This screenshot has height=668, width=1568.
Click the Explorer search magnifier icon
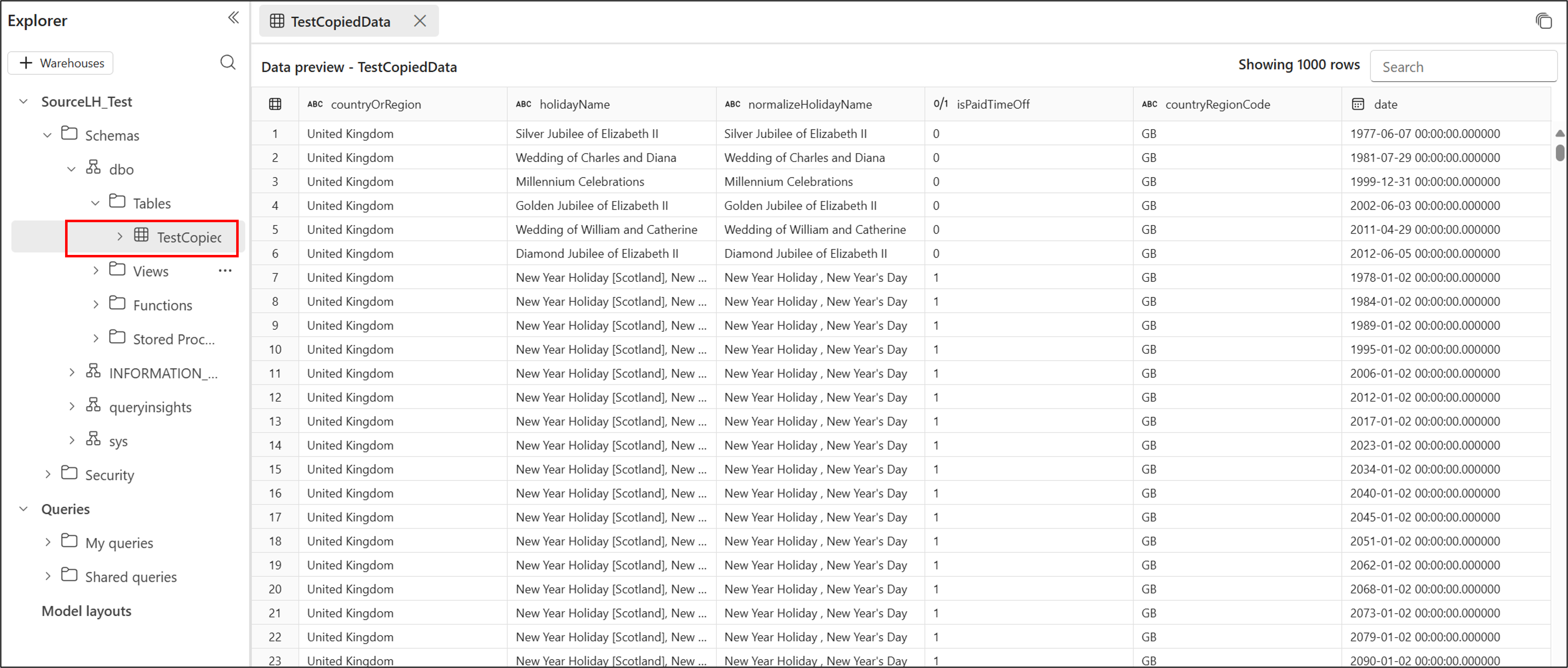coord(228,63)
